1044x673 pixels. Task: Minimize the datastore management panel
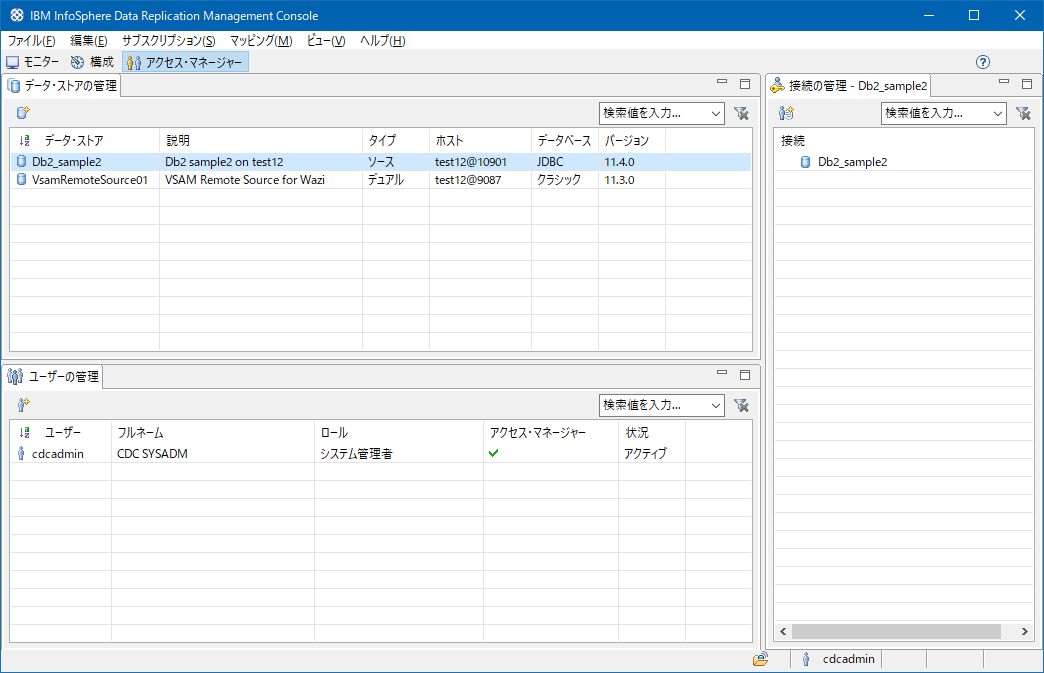click(x=722, y=83)
